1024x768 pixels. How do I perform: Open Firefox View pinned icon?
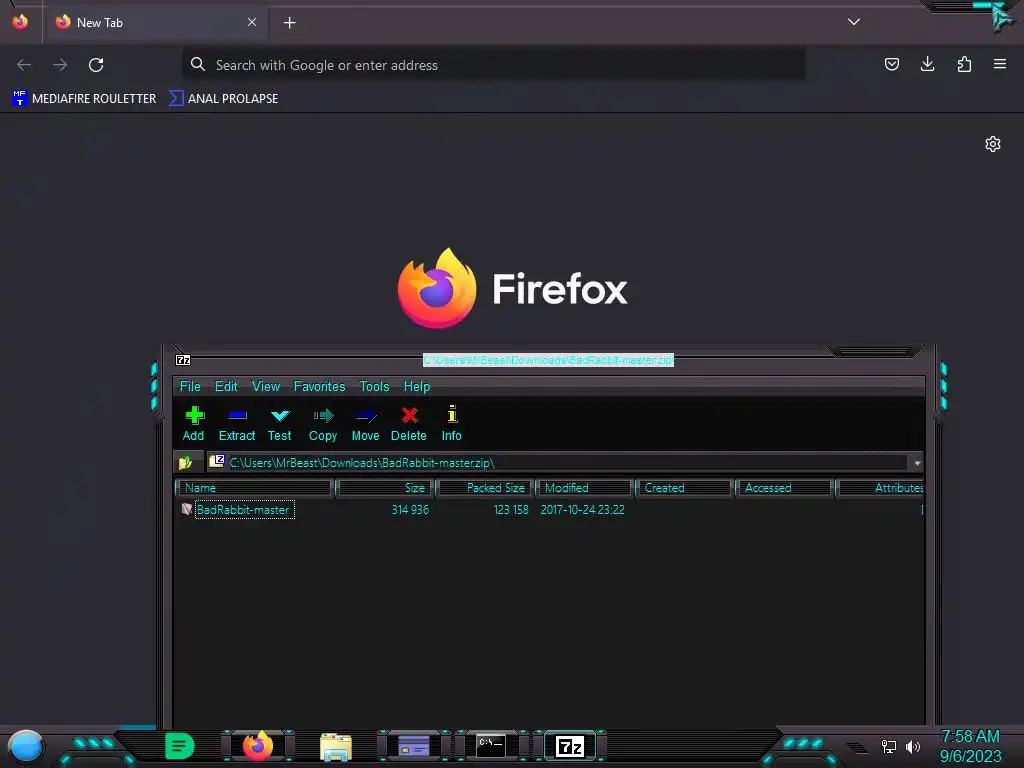coord(20,22)
